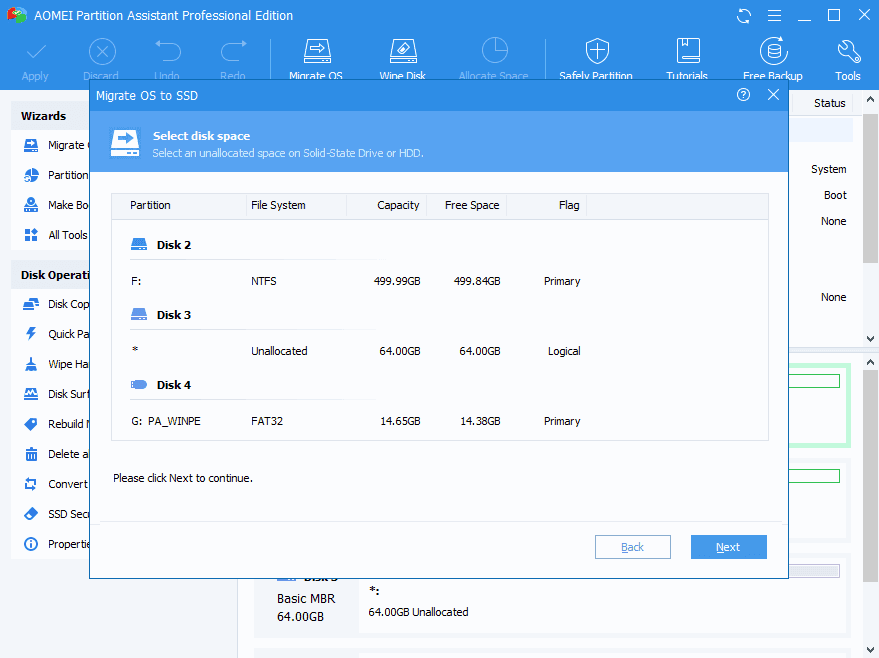Screen dimensions: 879x658
Task: Select the Unallocated 64.00GB row on Disk 3
Action: click(440, 351)
